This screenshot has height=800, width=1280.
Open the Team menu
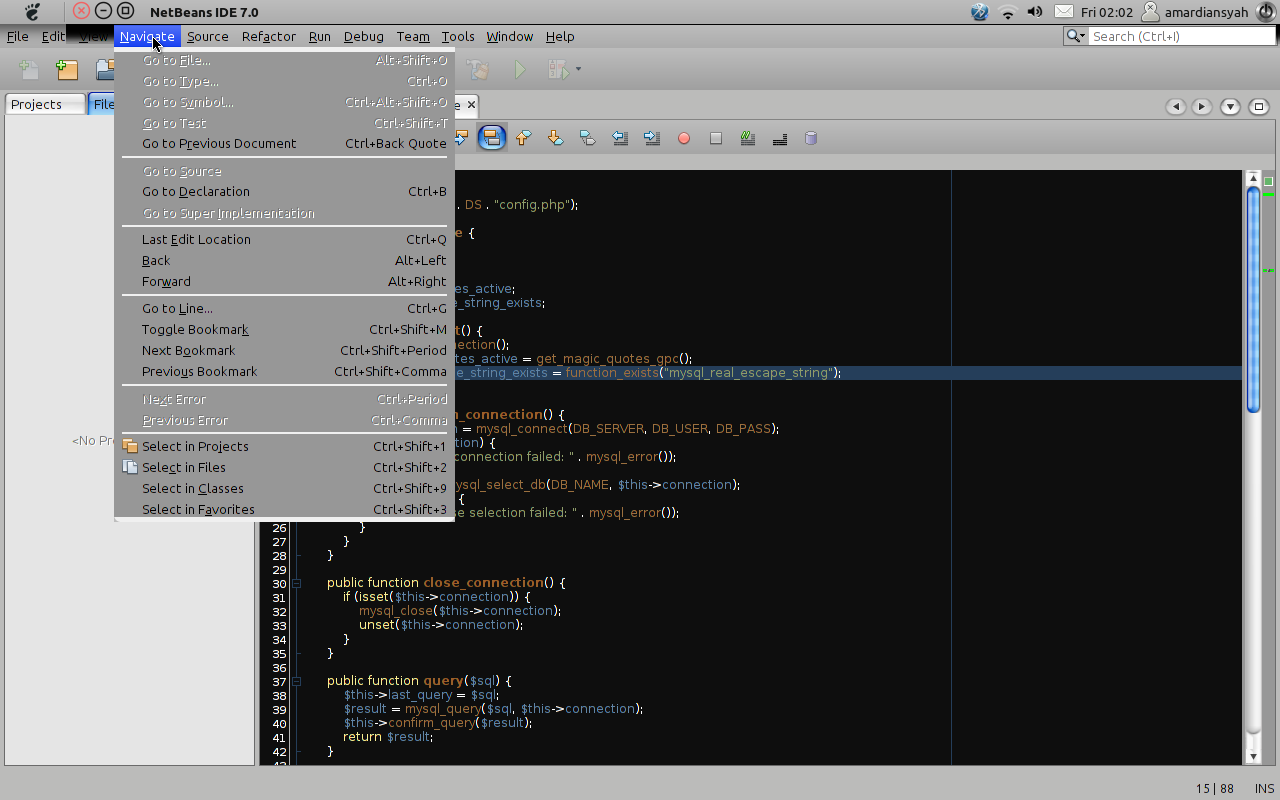coord(413,36)
